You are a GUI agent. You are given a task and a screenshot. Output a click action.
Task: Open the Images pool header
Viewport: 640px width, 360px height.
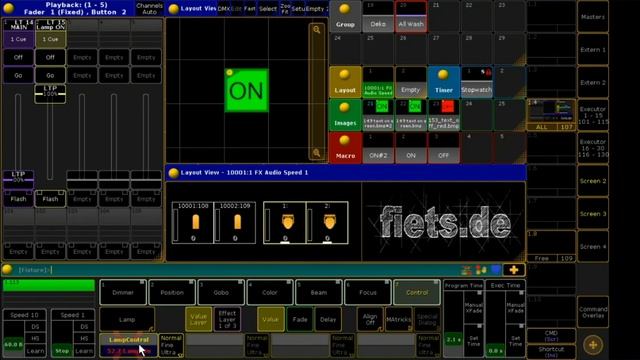pos(345,115)
